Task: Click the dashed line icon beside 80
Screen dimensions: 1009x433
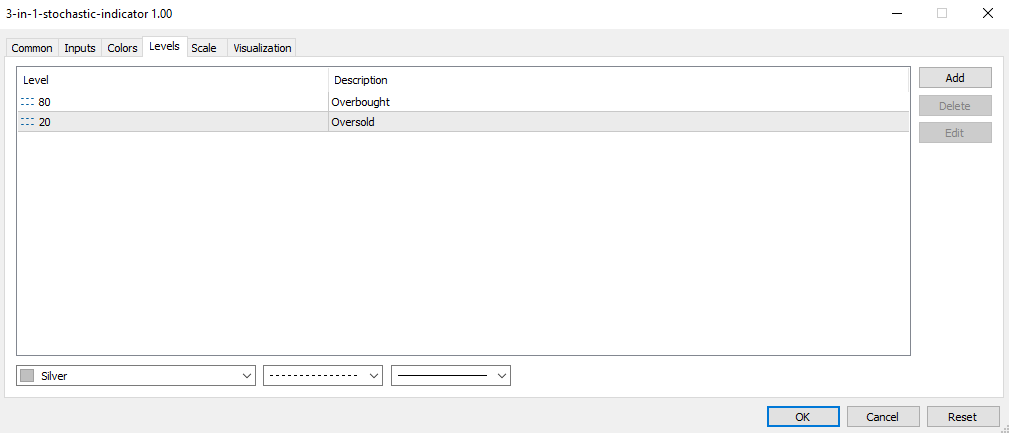Action: point(27,102)
